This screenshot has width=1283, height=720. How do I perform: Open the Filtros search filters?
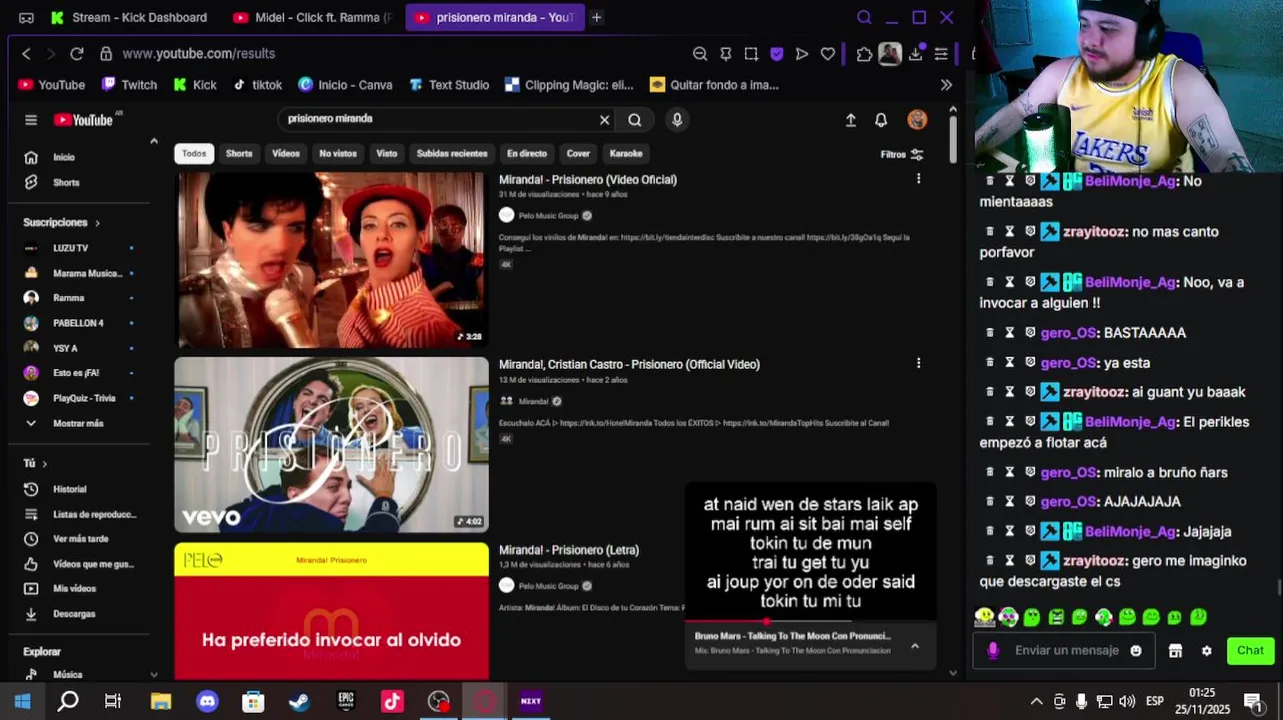click(901, 155)
